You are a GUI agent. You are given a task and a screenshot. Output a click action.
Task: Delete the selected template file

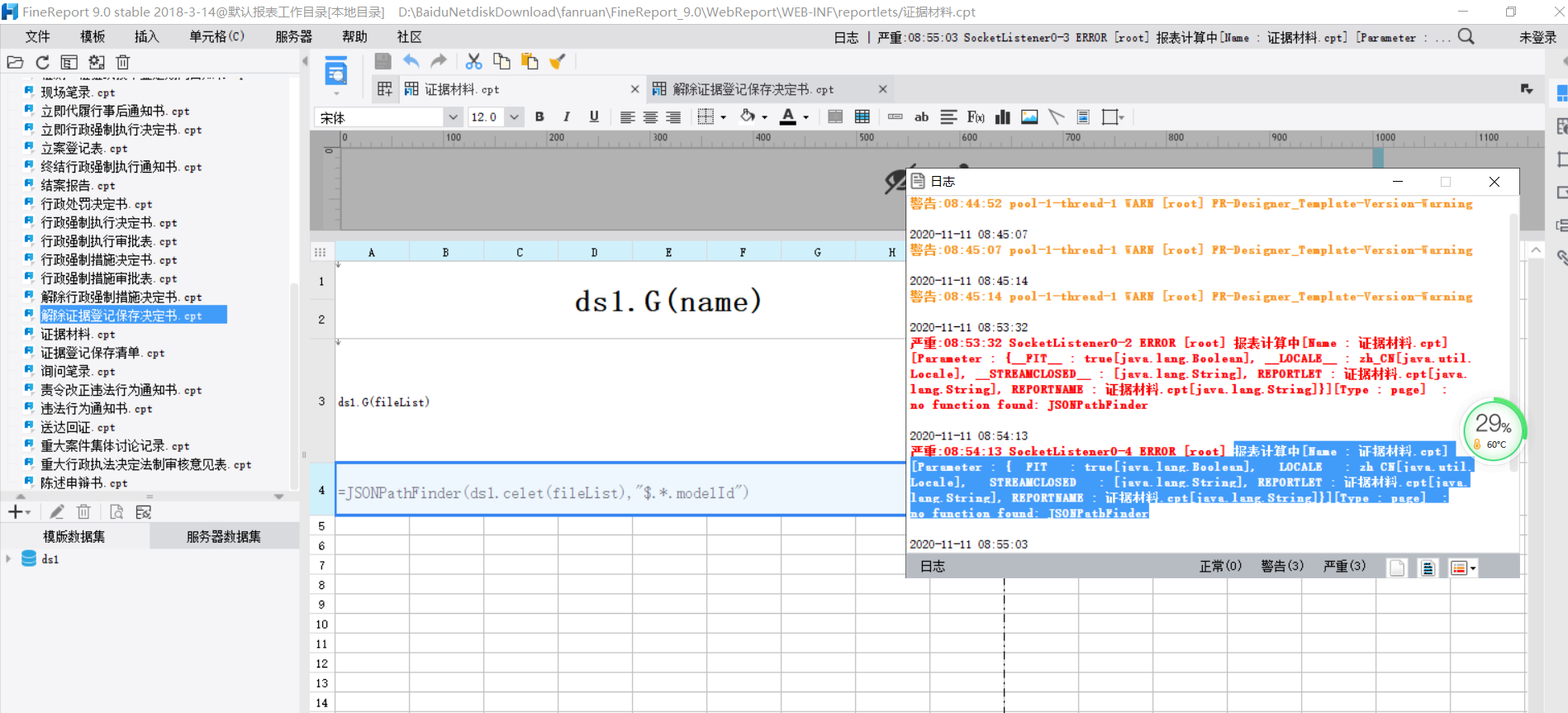pyautogui.click(x=123, y=62)
